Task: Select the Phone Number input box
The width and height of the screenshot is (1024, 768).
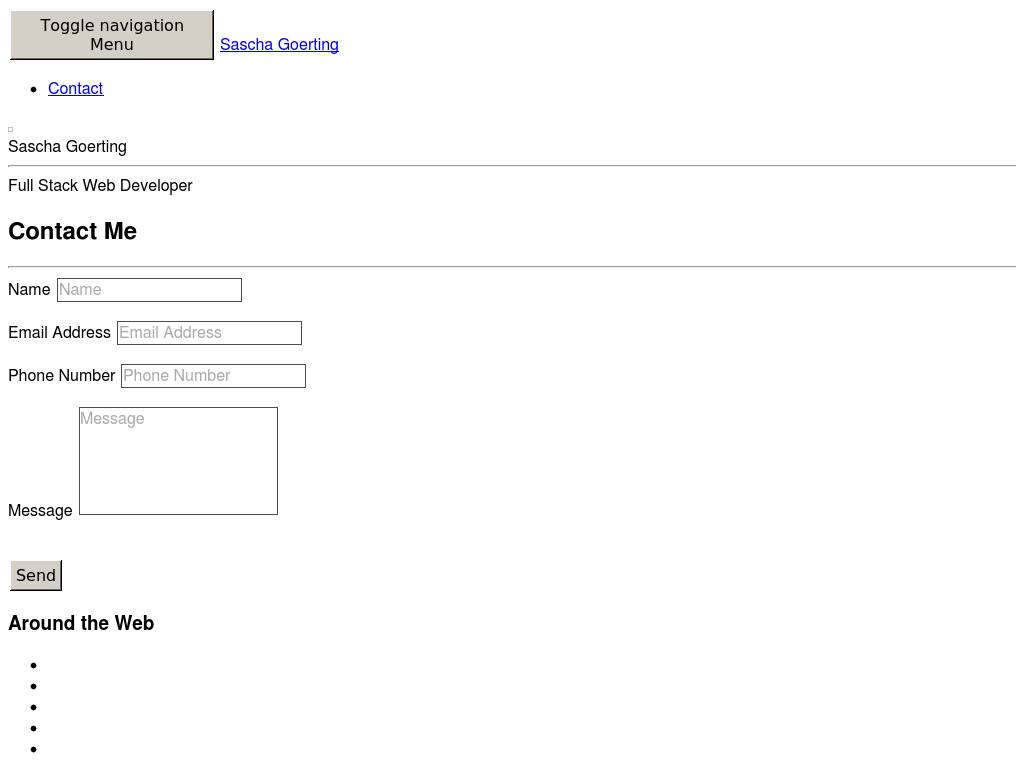Action: pos(214,376)
